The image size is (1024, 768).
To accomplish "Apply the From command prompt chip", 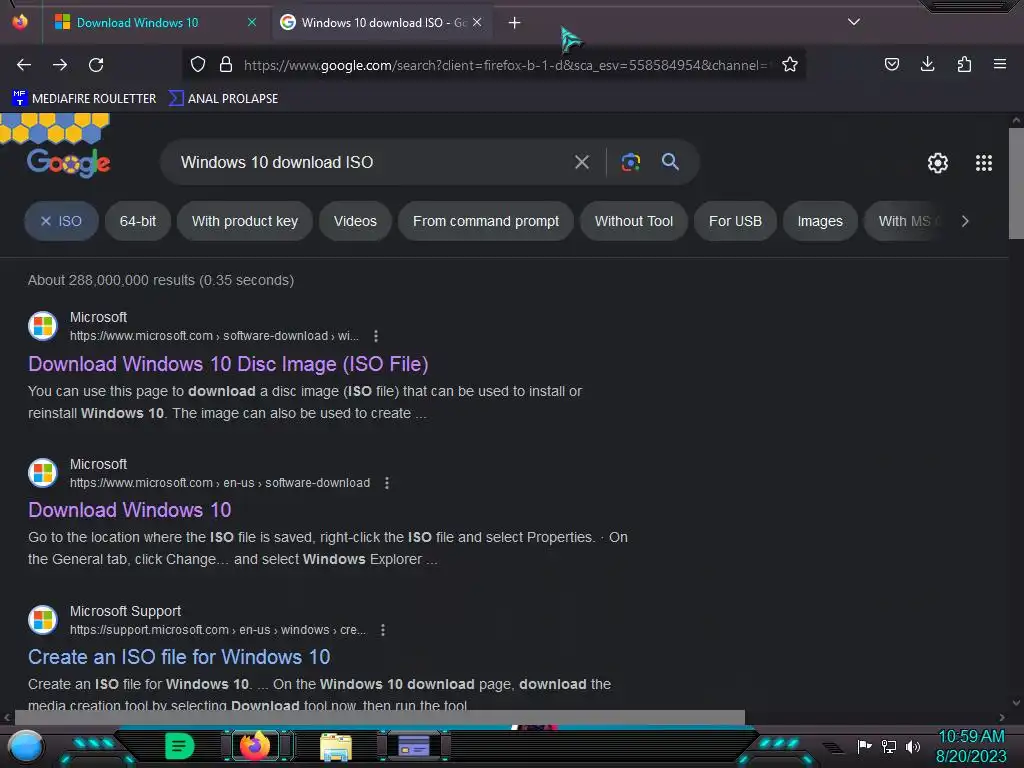I will pos(486,221).
